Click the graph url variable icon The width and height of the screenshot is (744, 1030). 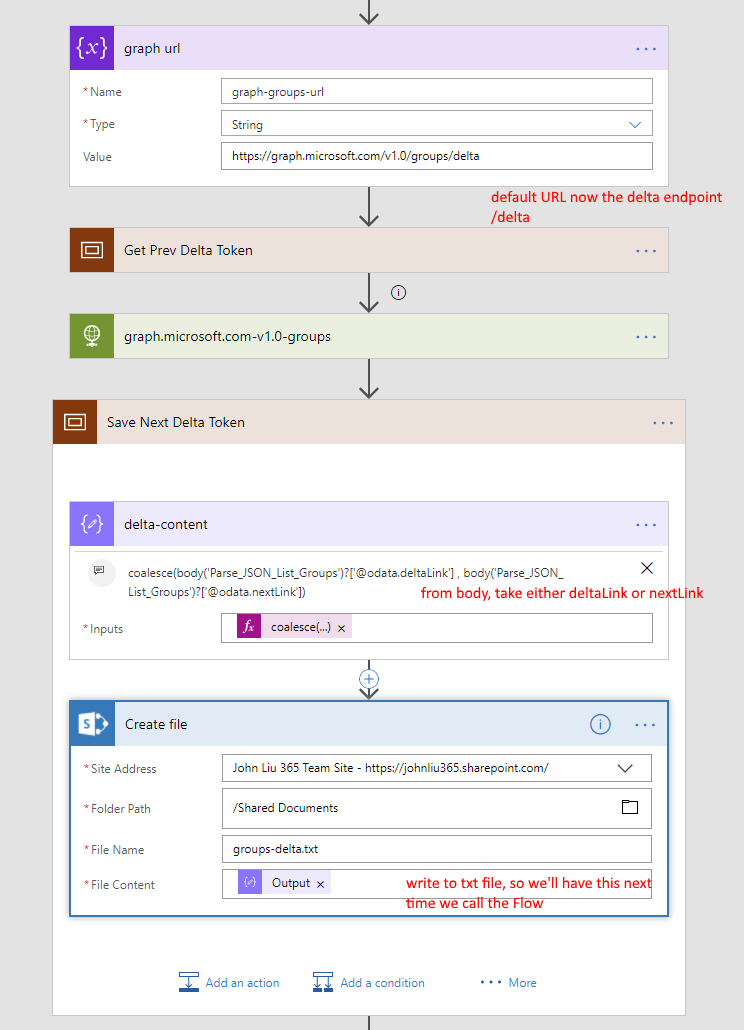(x=92, y=48)
